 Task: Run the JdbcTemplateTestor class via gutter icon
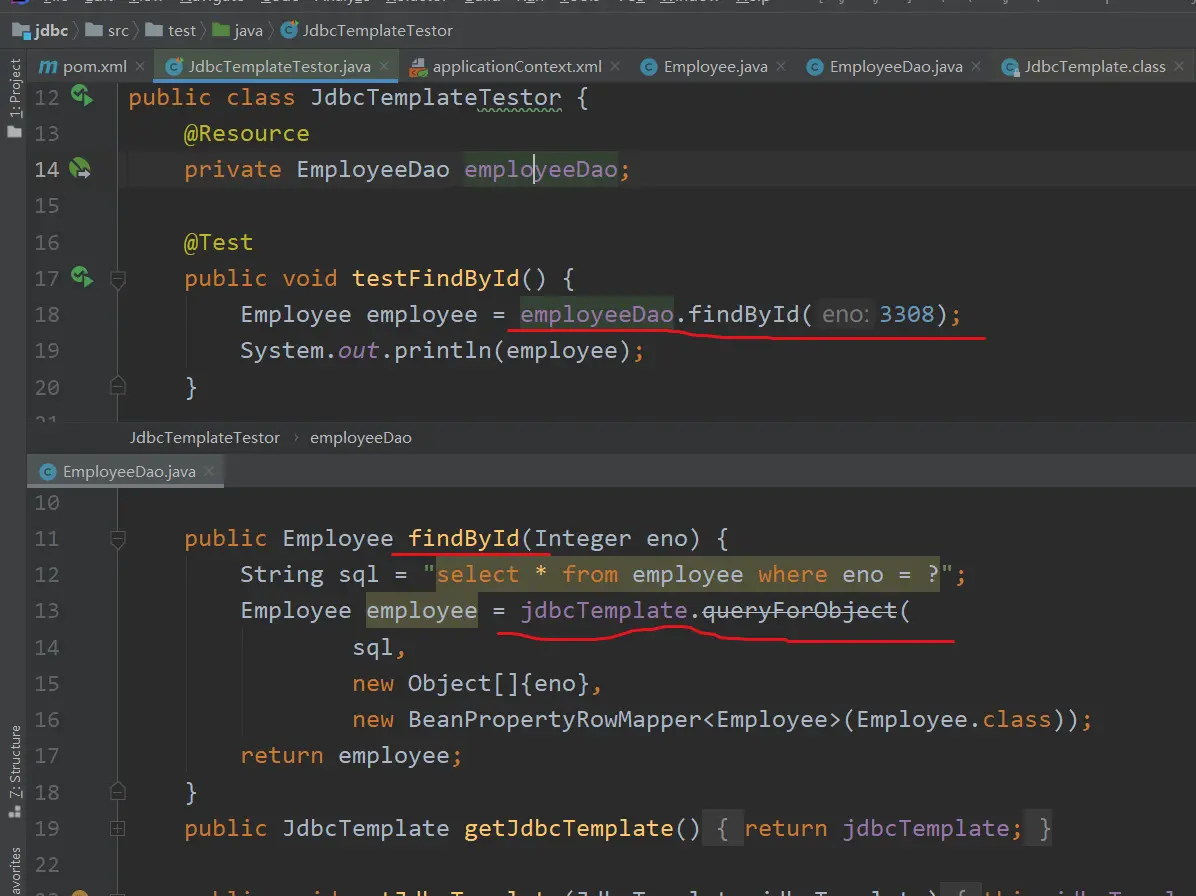tap(81, 97)
